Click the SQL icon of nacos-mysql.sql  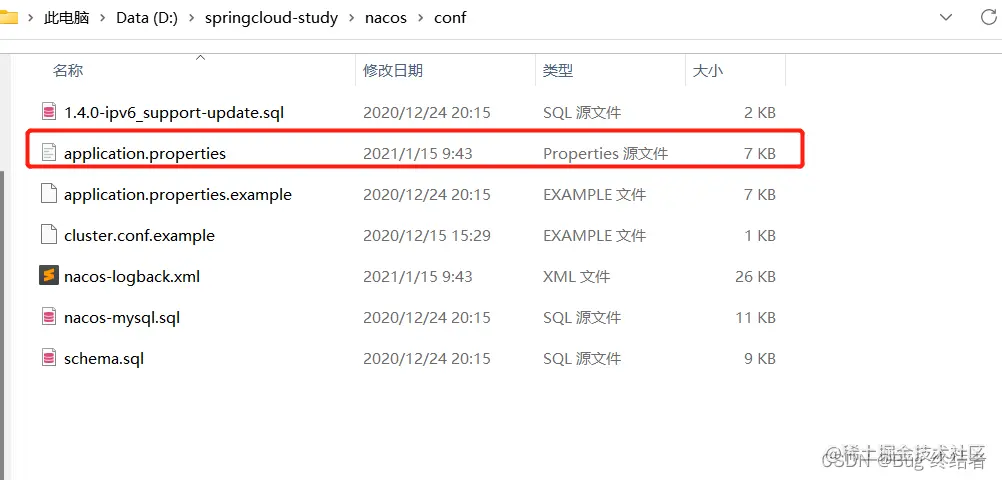click(x=49, y=317)
